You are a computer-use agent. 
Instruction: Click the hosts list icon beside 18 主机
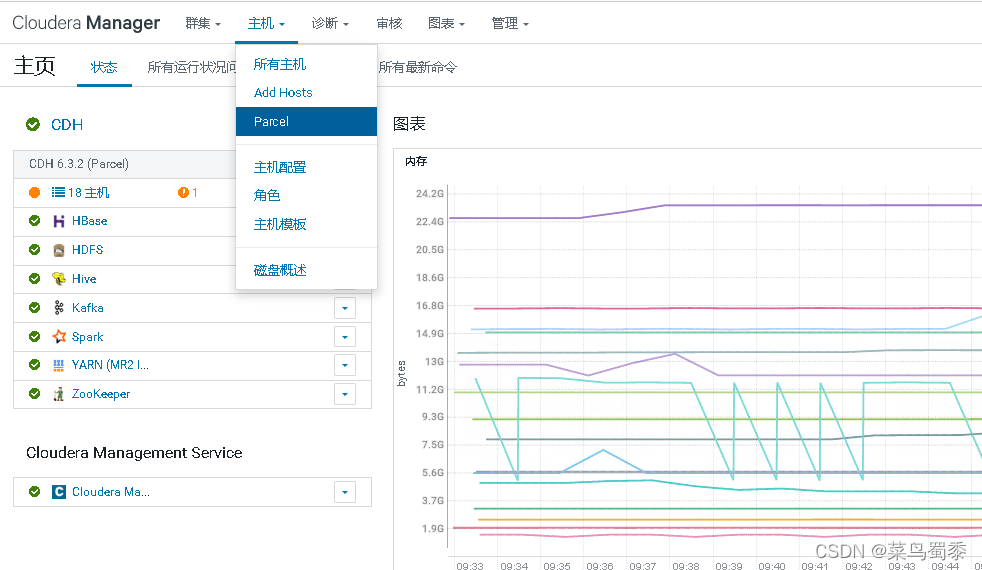58,192
